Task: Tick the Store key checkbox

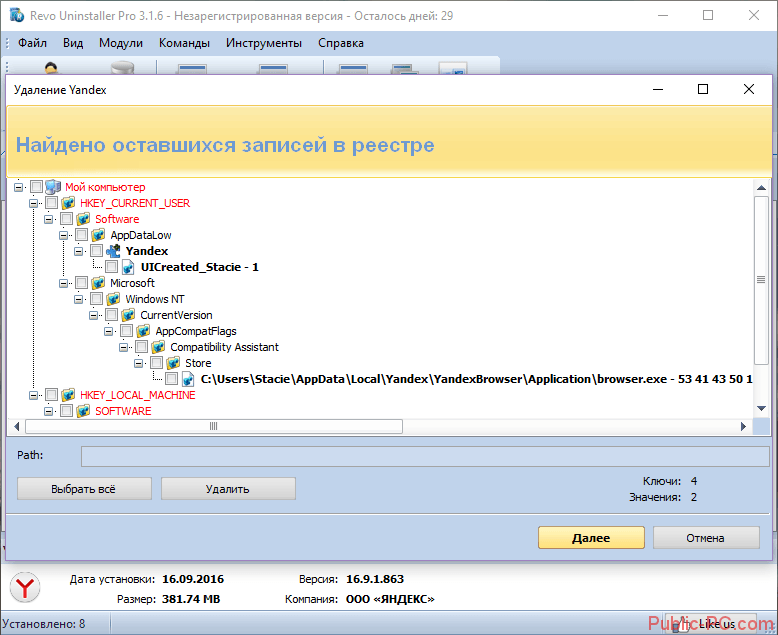Action: point(156,363)
